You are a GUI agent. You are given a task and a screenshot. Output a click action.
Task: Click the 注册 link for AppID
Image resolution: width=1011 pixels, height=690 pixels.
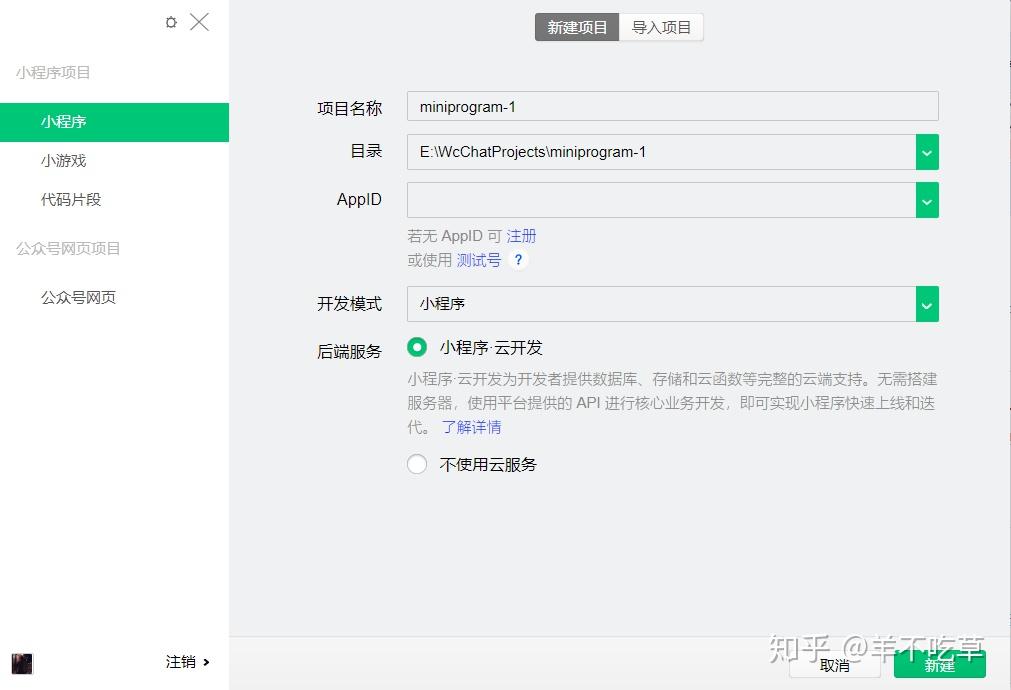(521, 236)
